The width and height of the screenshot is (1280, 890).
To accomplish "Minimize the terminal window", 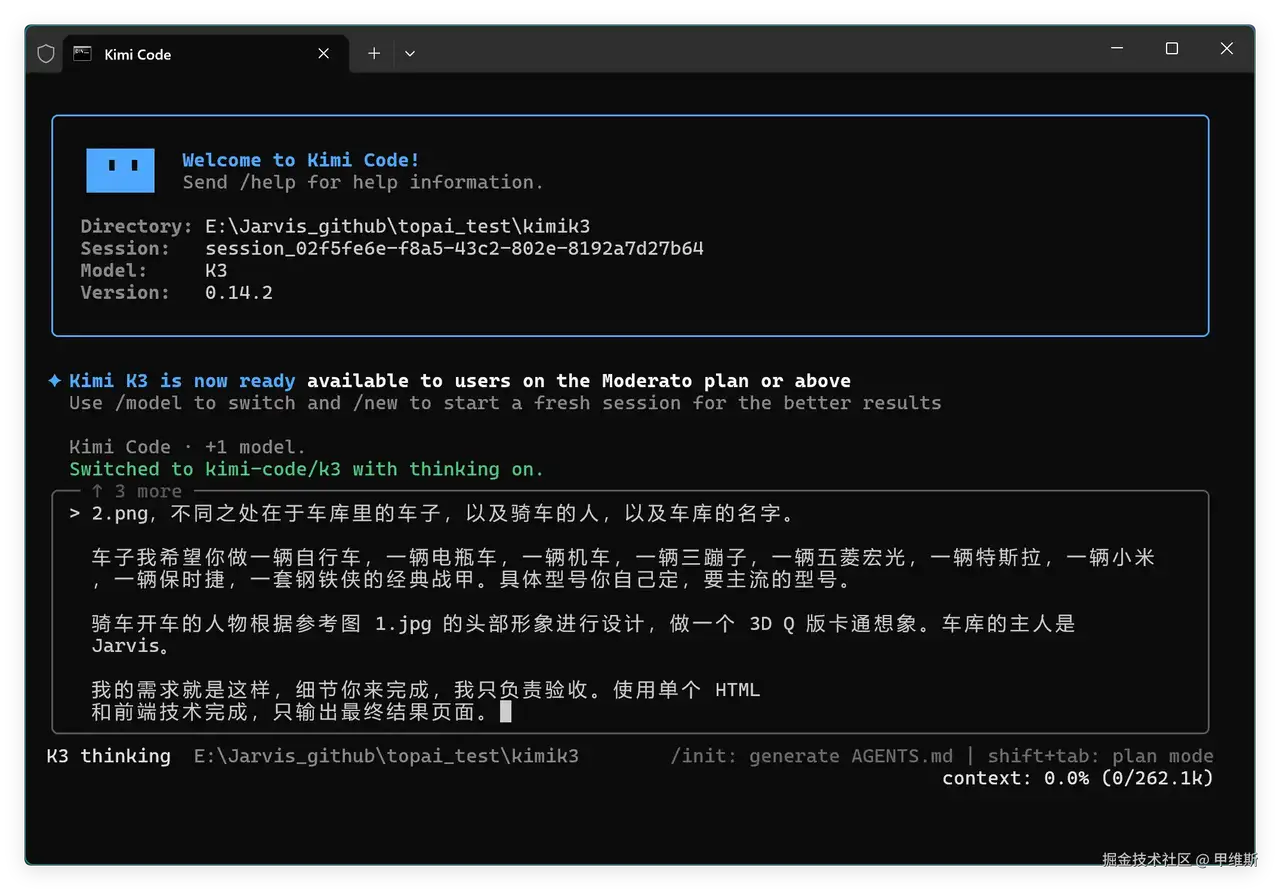I will click(1117, 48).
